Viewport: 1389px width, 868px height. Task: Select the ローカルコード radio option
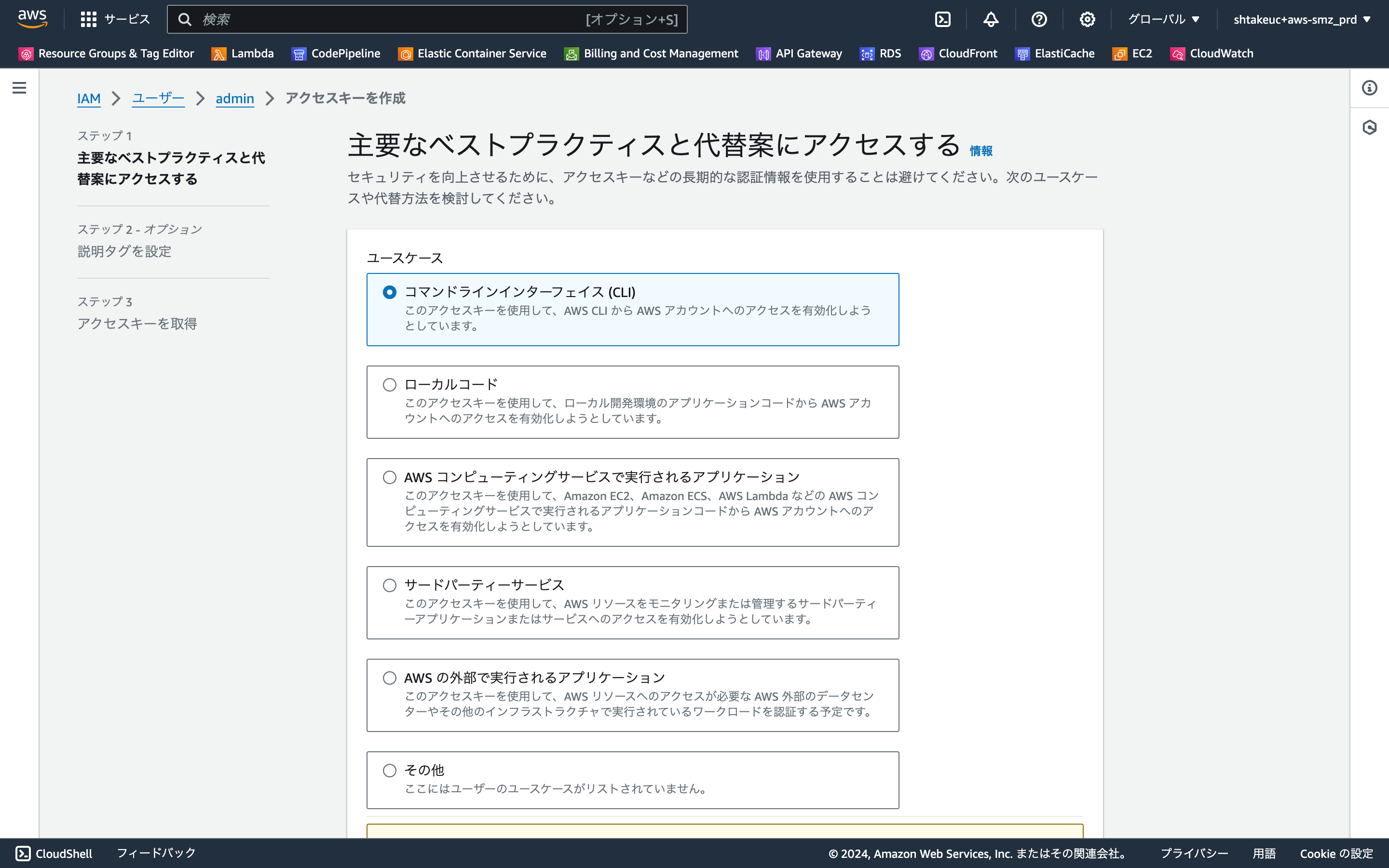point(389,385)
